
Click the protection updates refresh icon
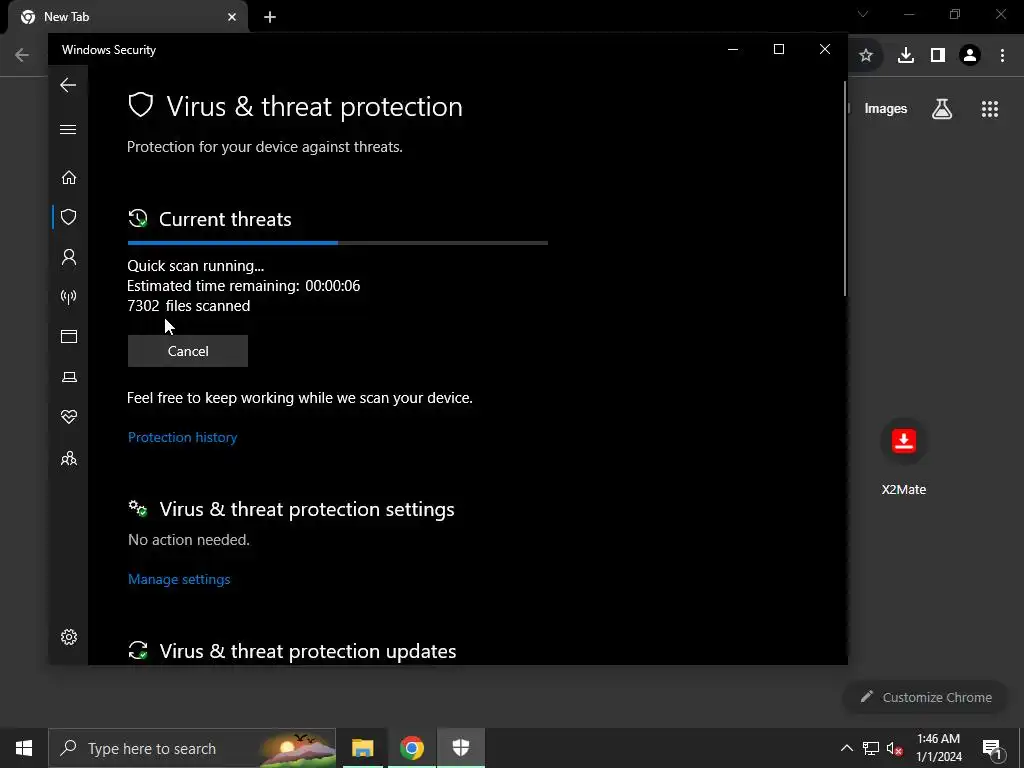pos(138,650)
